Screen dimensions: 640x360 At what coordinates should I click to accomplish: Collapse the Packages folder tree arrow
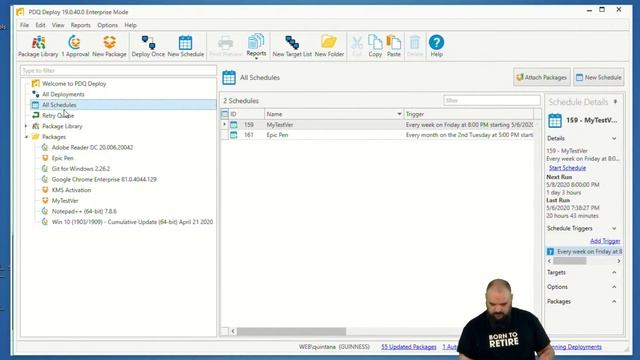pyautogui.click(x=26, y=137)
